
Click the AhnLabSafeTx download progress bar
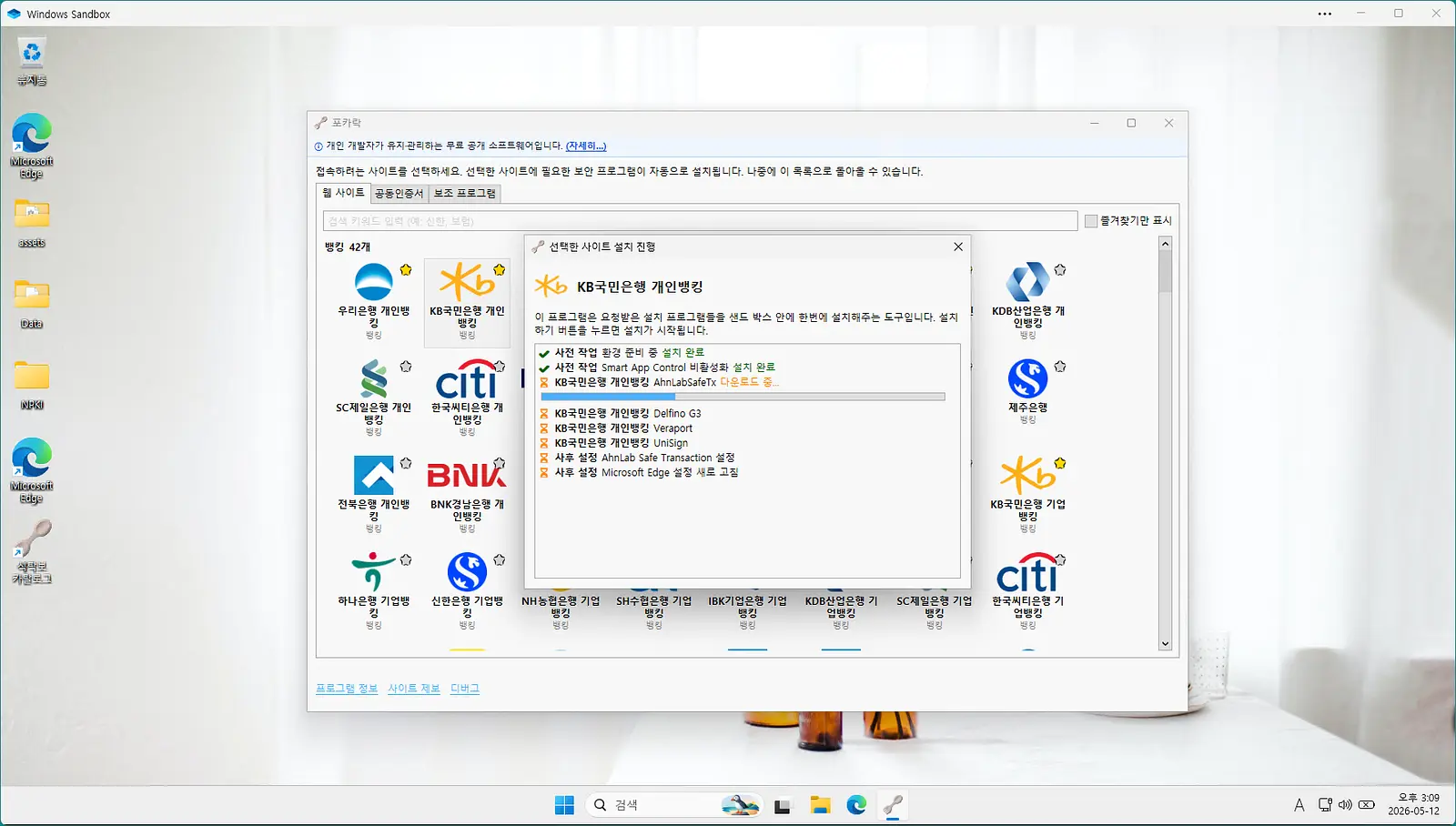pos(743,397)
